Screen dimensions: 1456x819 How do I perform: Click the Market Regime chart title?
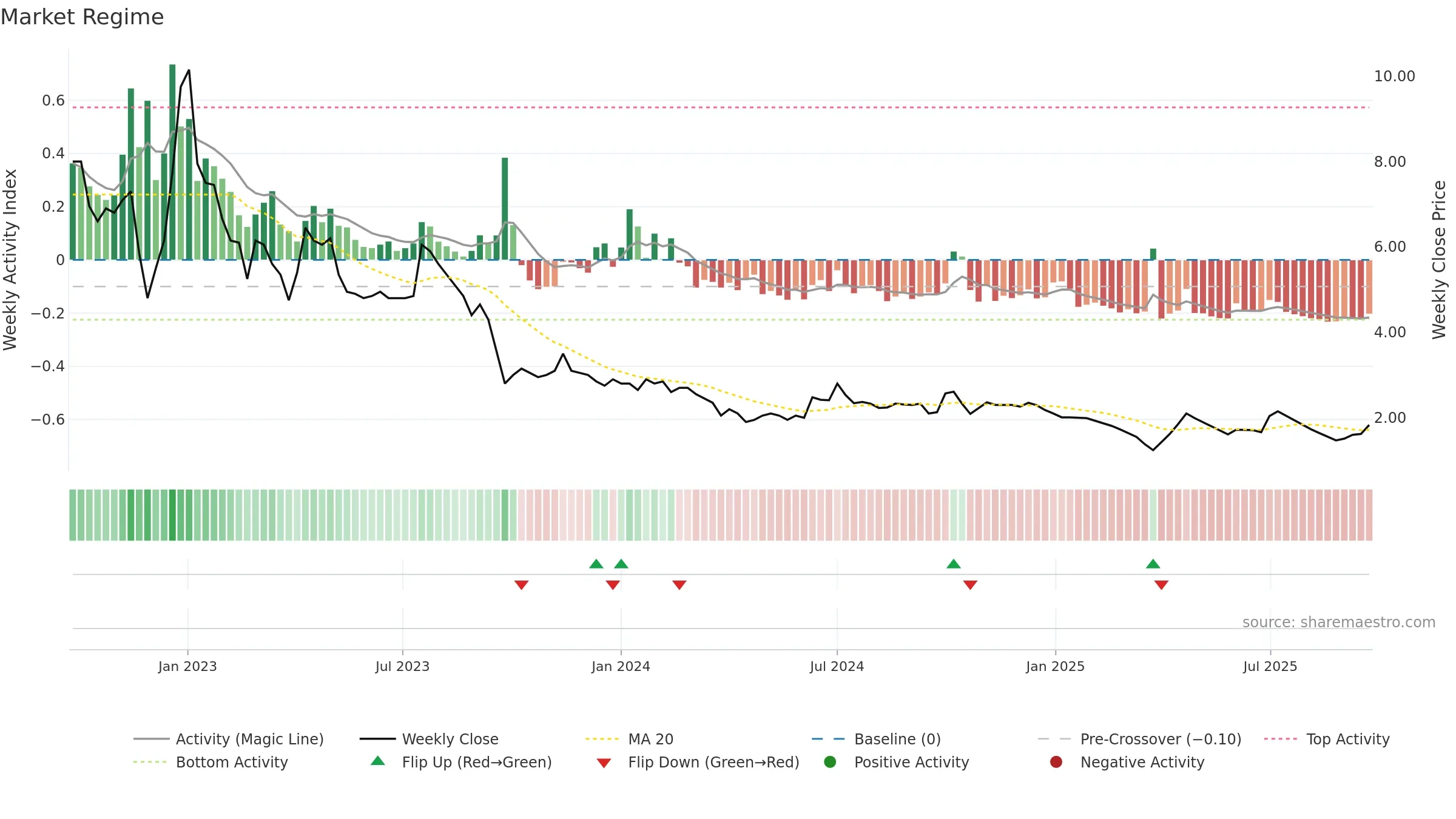click(x=82, y=17)
